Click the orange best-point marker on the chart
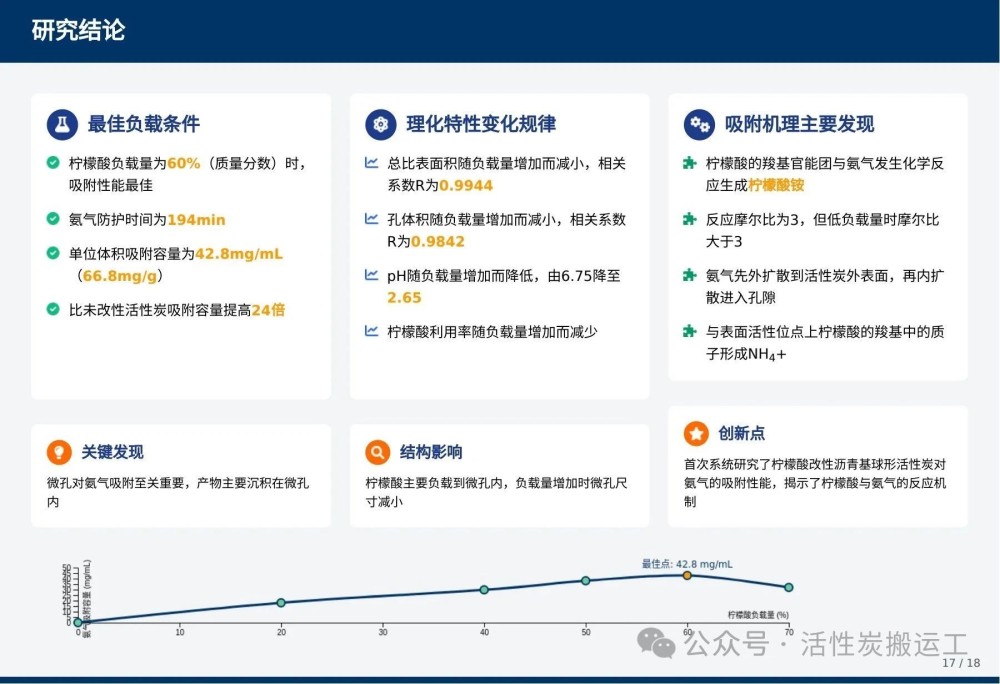The image size is (1000, 684). click(x=687, y=575)
